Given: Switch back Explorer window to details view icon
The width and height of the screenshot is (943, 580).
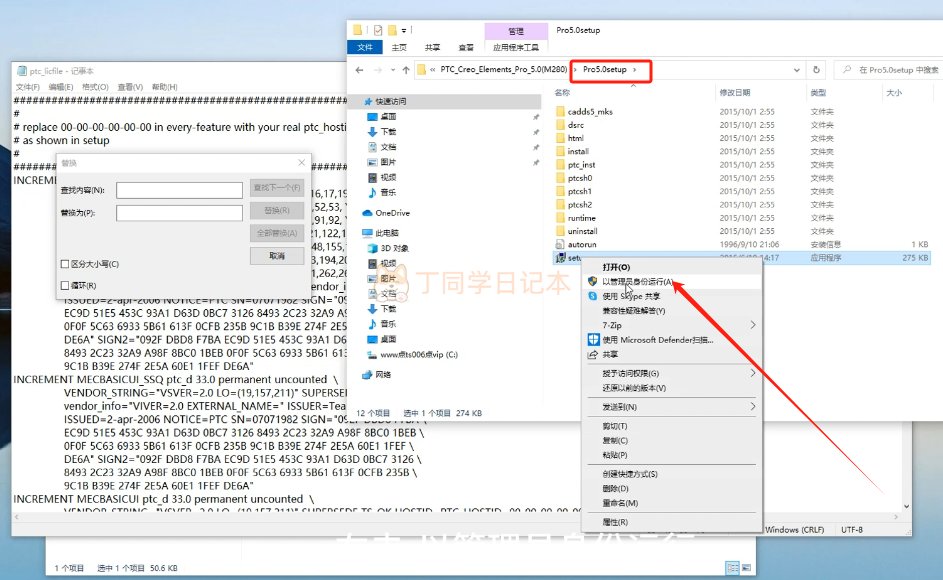Looking at the screenshot, I should (x=732, y=567).
